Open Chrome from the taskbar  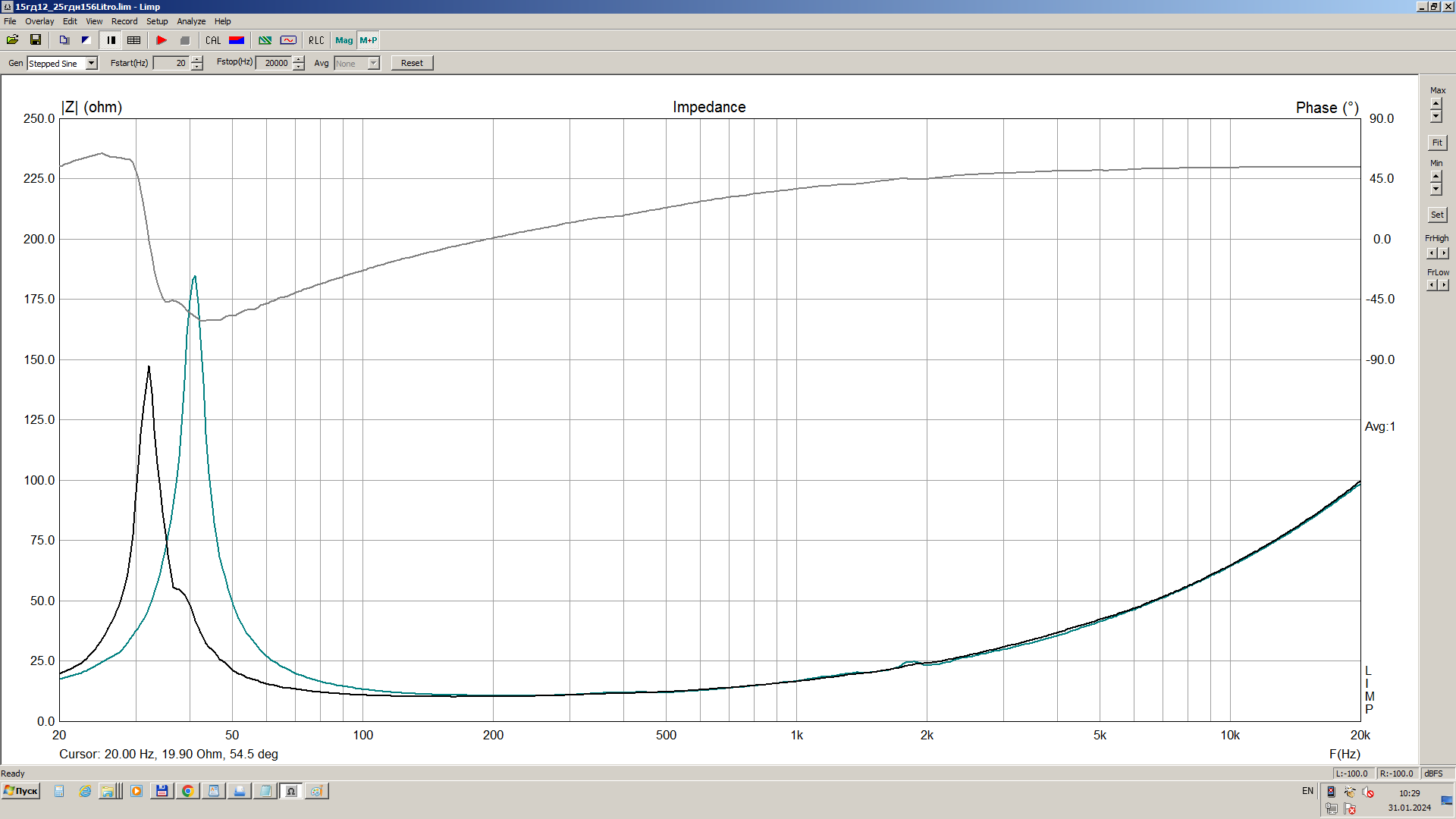187,791
